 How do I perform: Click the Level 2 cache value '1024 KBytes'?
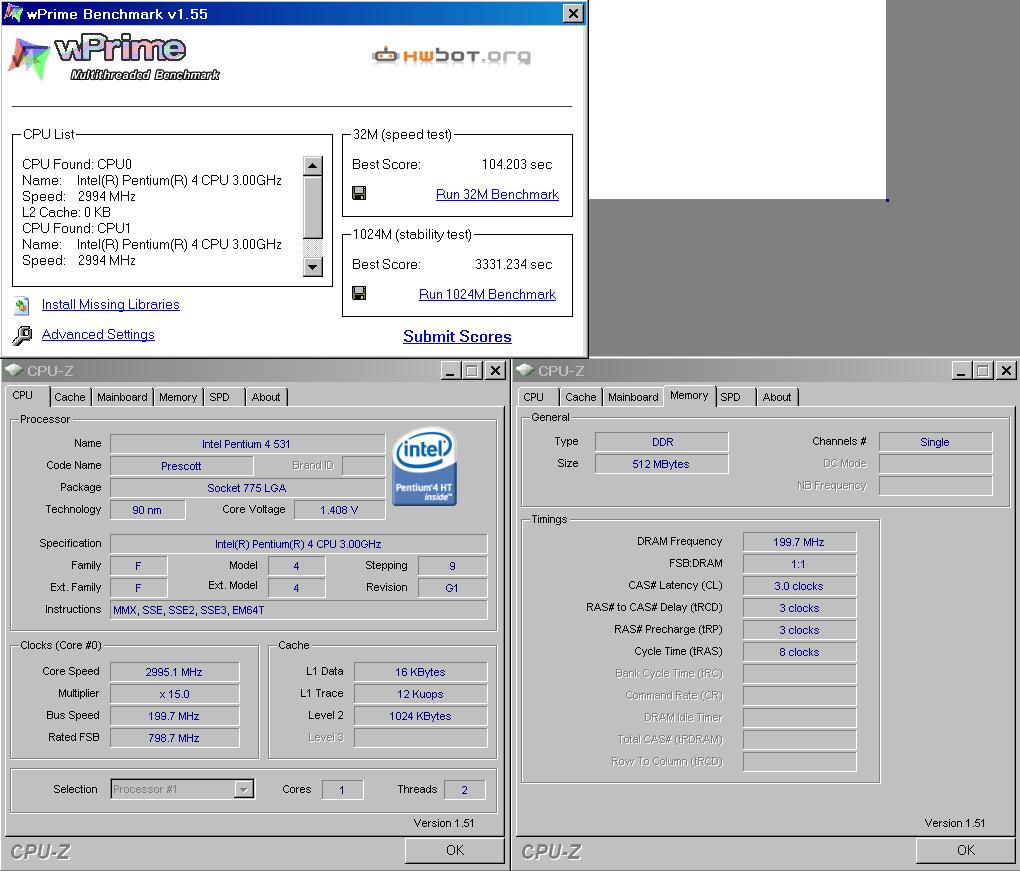click(x=420, y=716)
